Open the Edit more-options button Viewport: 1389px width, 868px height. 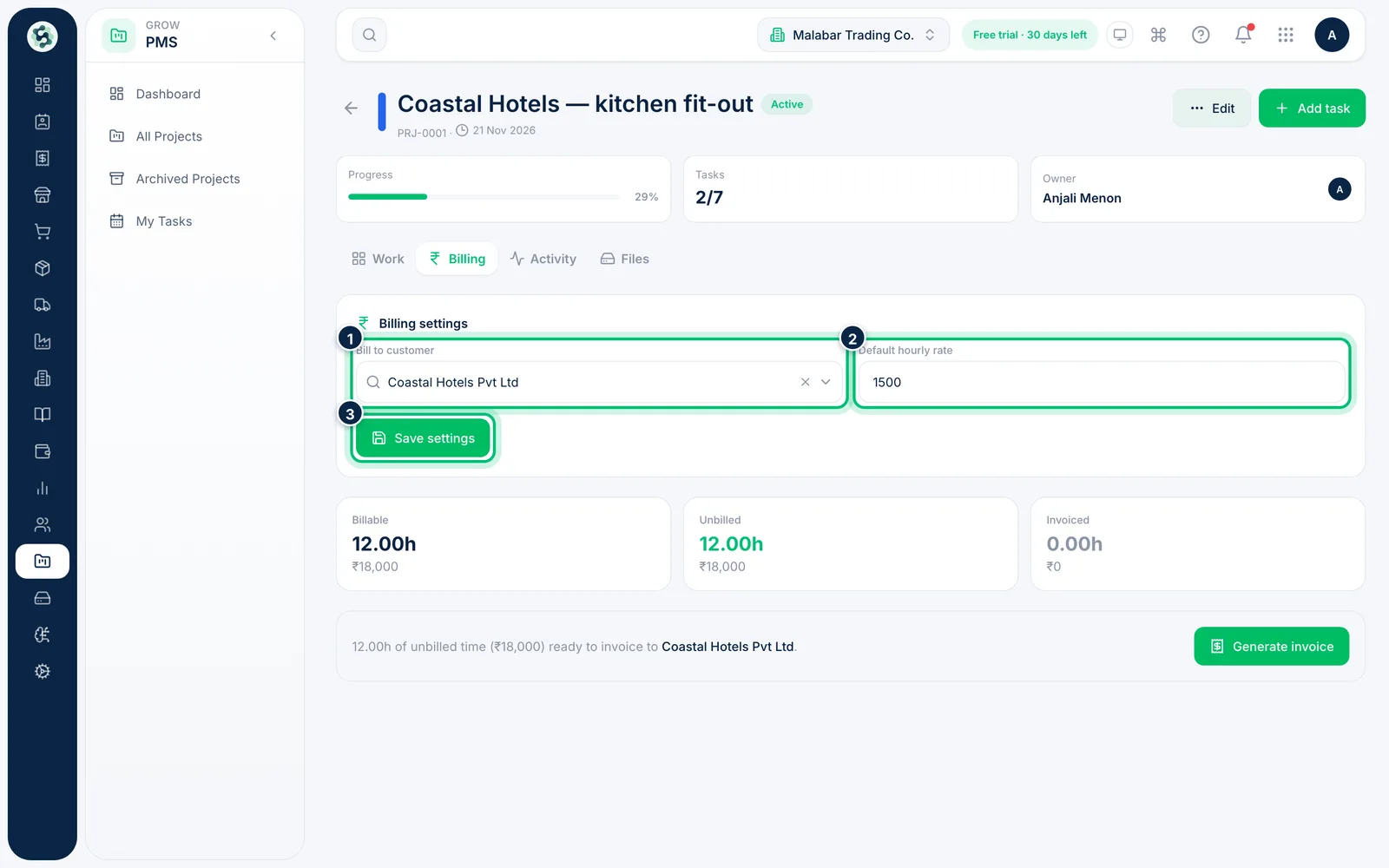pyautogui.click(x=1212, y=108)
